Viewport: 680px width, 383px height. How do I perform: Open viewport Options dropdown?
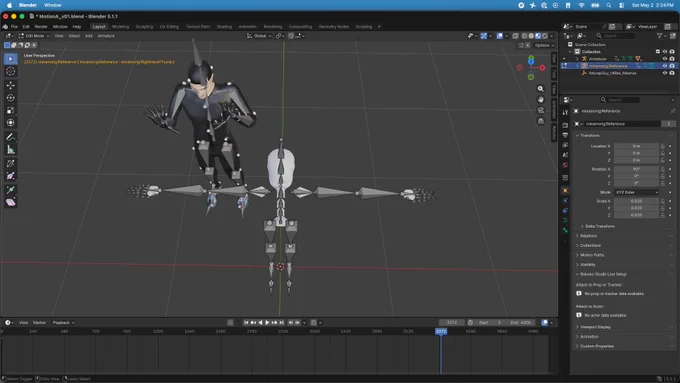pos(544,45)
